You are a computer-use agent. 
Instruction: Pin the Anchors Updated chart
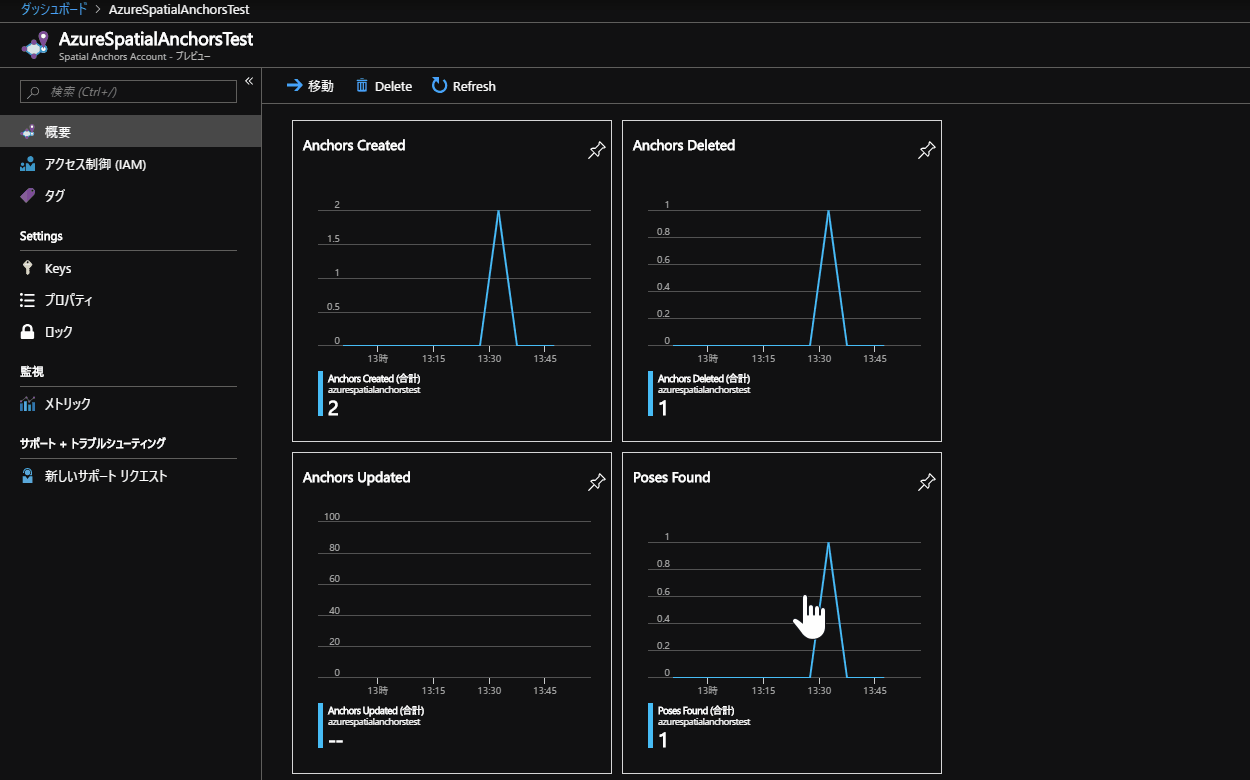coord(596,483)
